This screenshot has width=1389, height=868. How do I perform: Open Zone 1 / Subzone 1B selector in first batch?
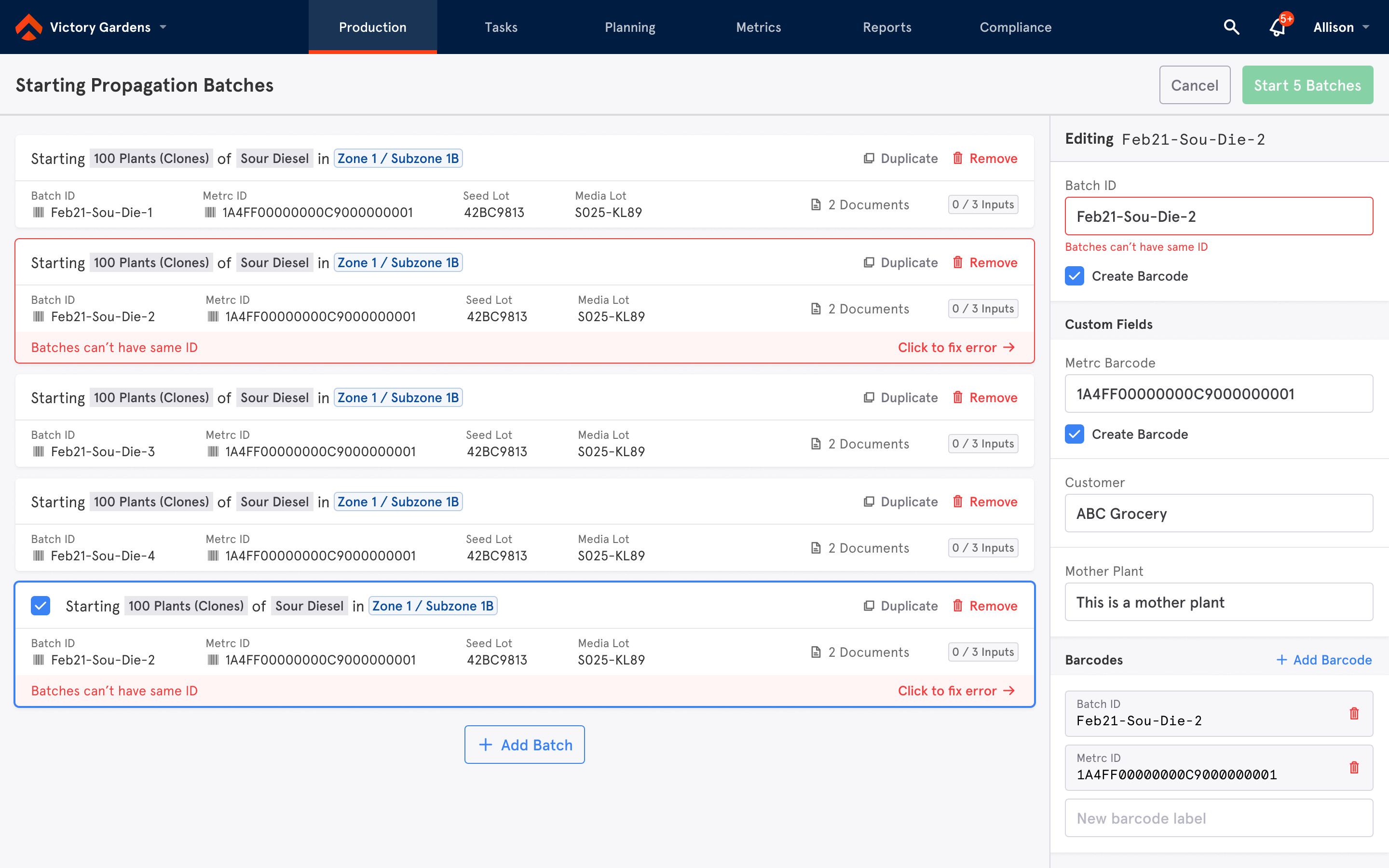coord(398,159)
